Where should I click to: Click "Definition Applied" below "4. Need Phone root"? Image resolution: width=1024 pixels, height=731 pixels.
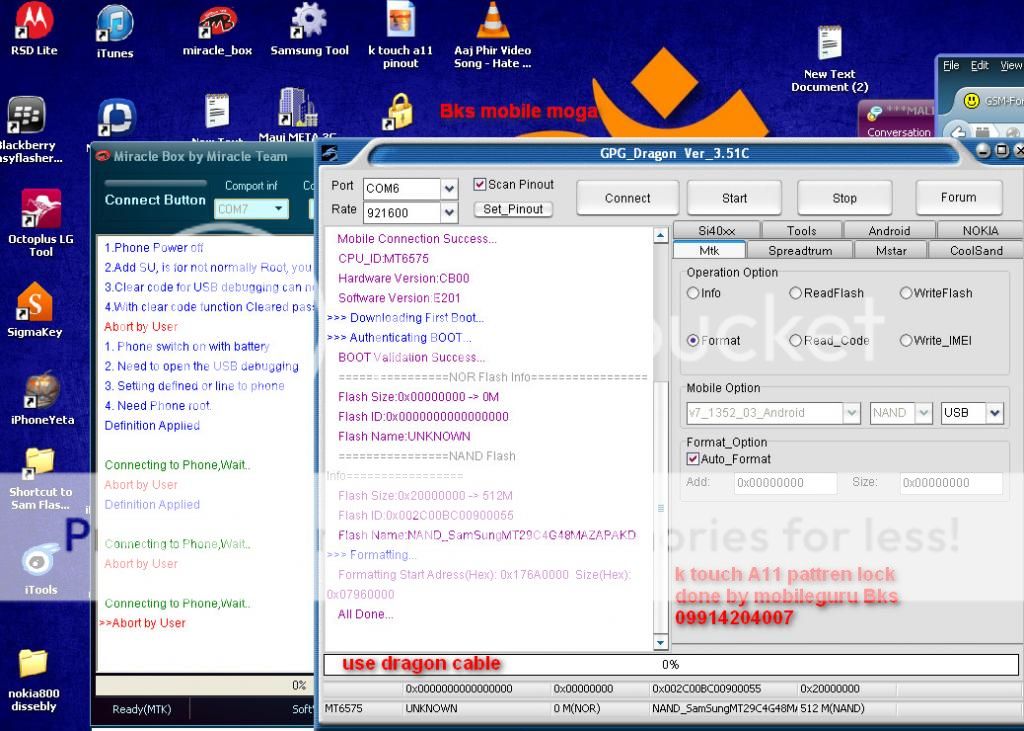tap(152, 425)
